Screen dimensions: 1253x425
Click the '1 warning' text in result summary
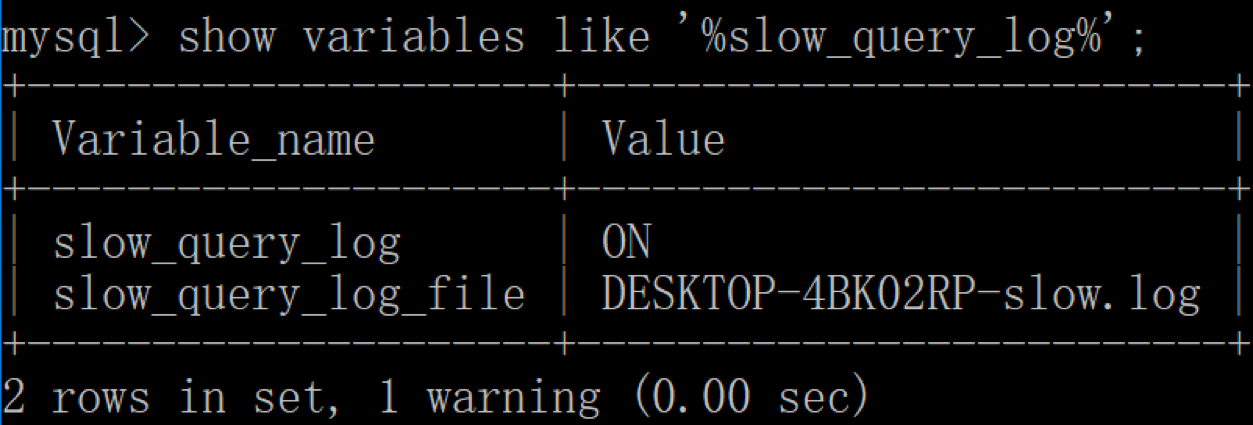[489, 398]
